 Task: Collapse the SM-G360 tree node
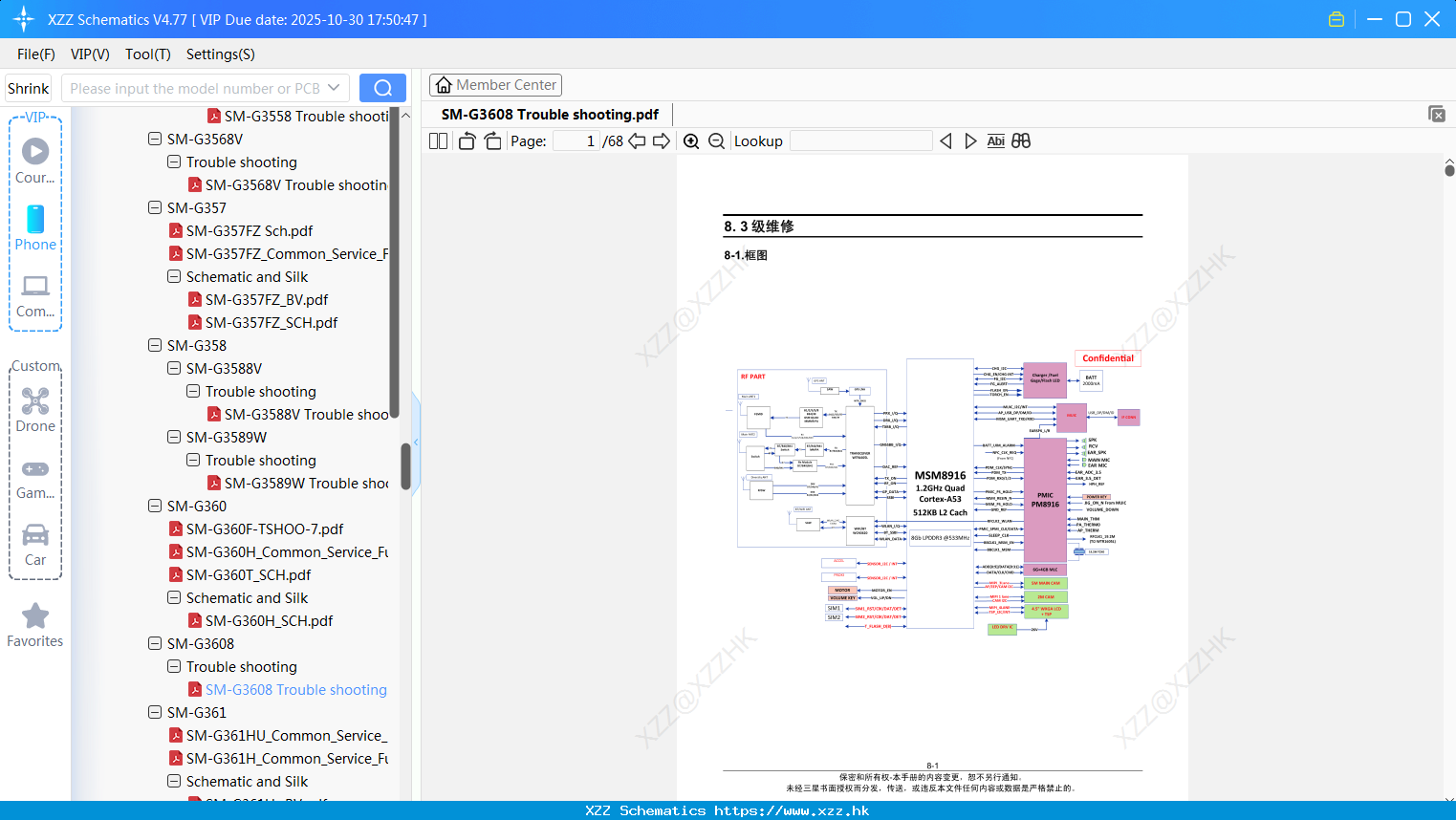pos(155,507)
